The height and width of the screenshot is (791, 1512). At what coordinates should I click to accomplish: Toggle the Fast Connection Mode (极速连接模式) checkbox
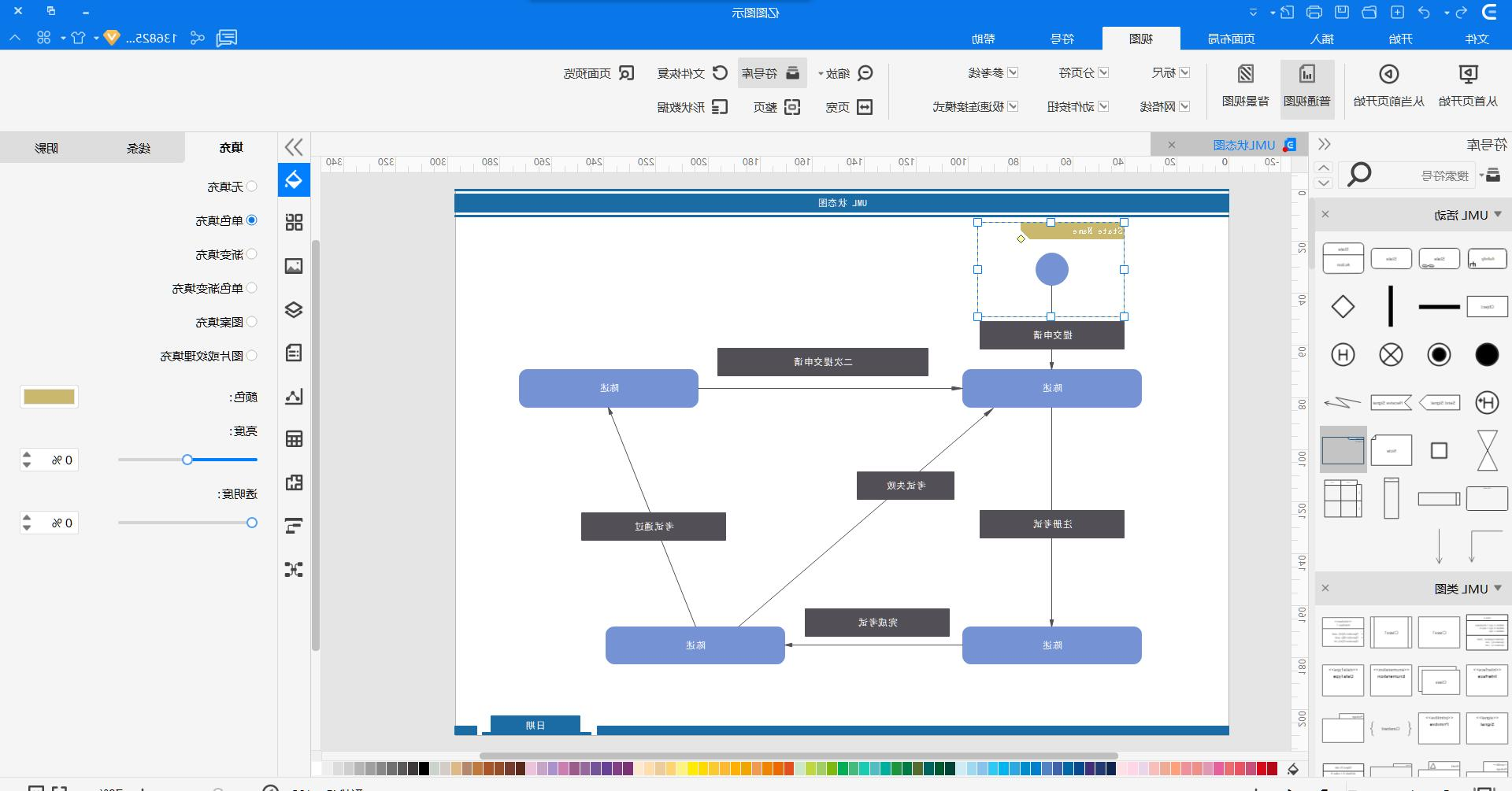click(1014, 106)
